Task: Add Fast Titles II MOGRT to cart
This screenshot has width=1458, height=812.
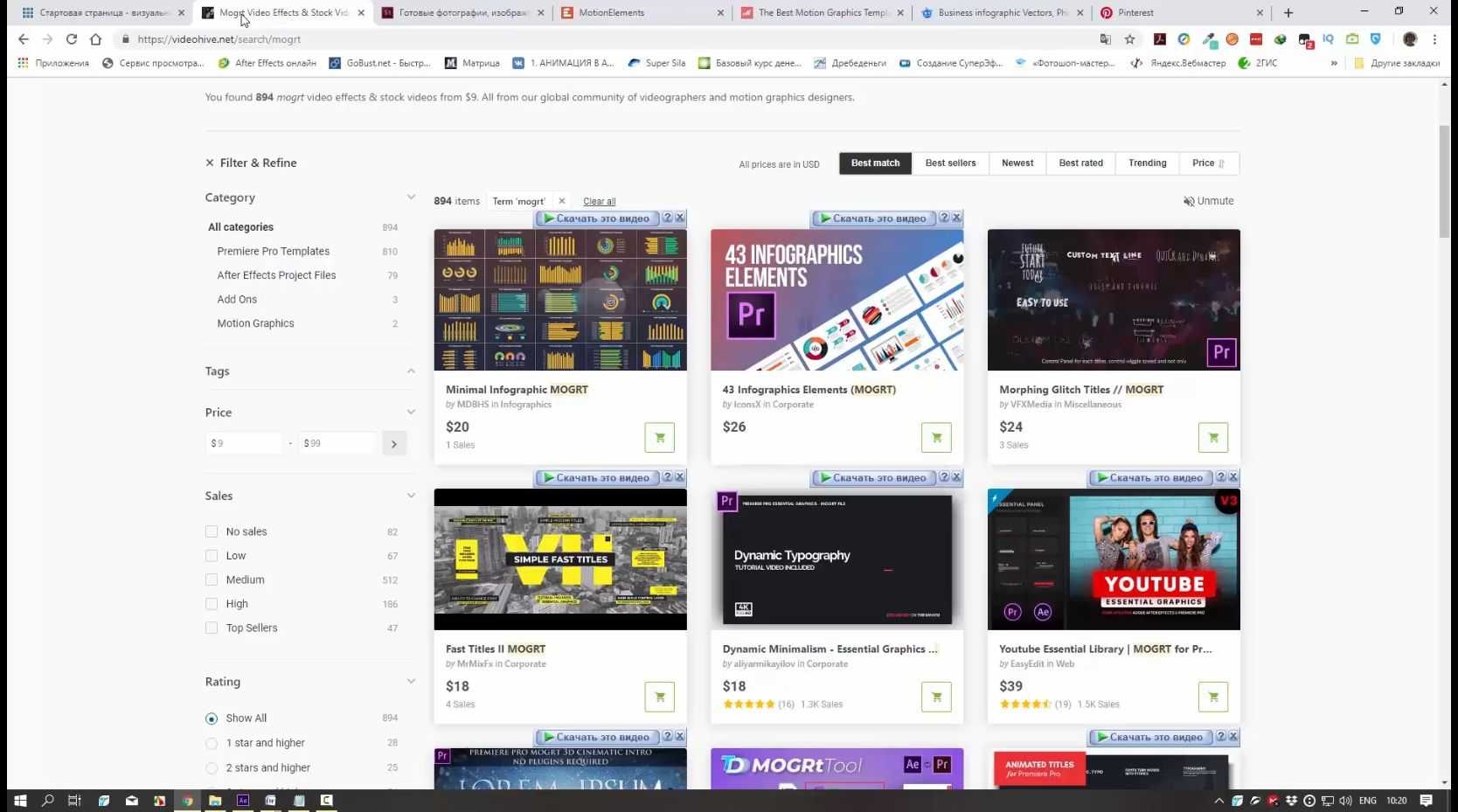Action: [x=660, y=697]
